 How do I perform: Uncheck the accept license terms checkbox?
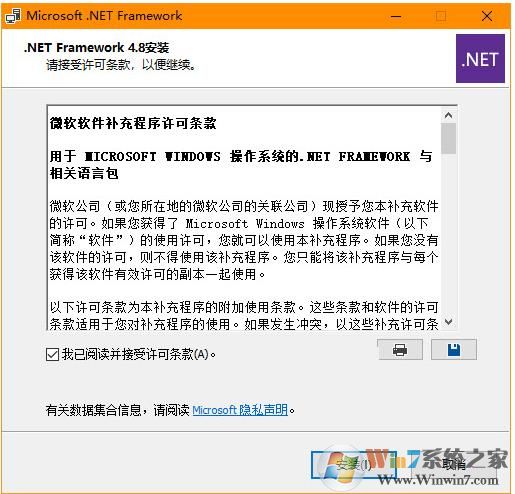point(52,354)
